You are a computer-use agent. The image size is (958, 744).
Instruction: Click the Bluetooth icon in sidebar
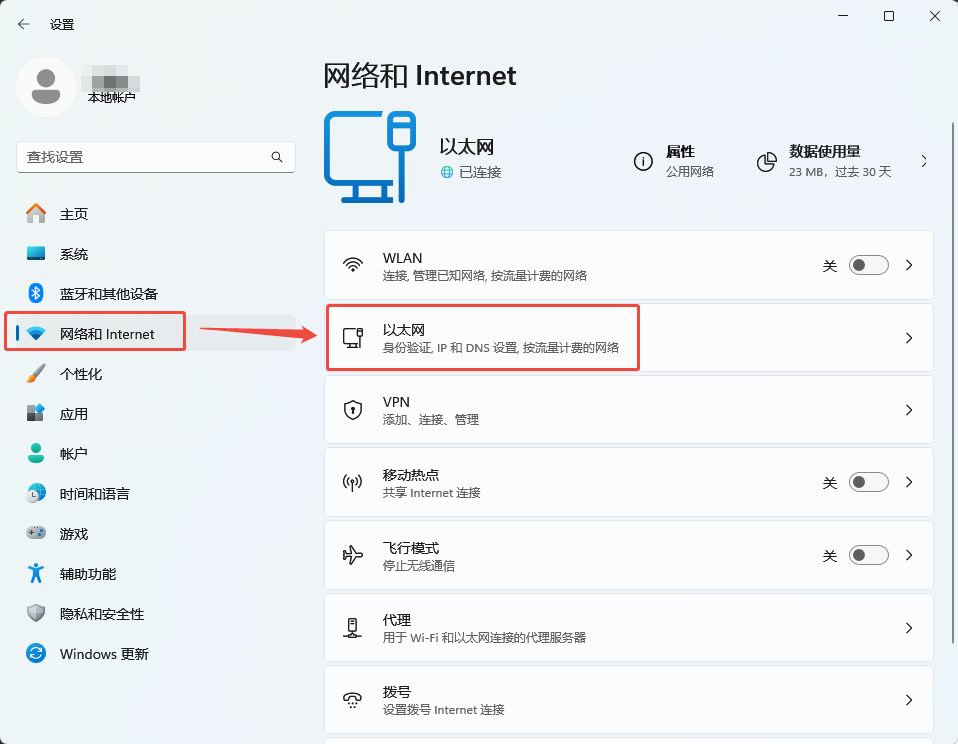click(36, 293)
